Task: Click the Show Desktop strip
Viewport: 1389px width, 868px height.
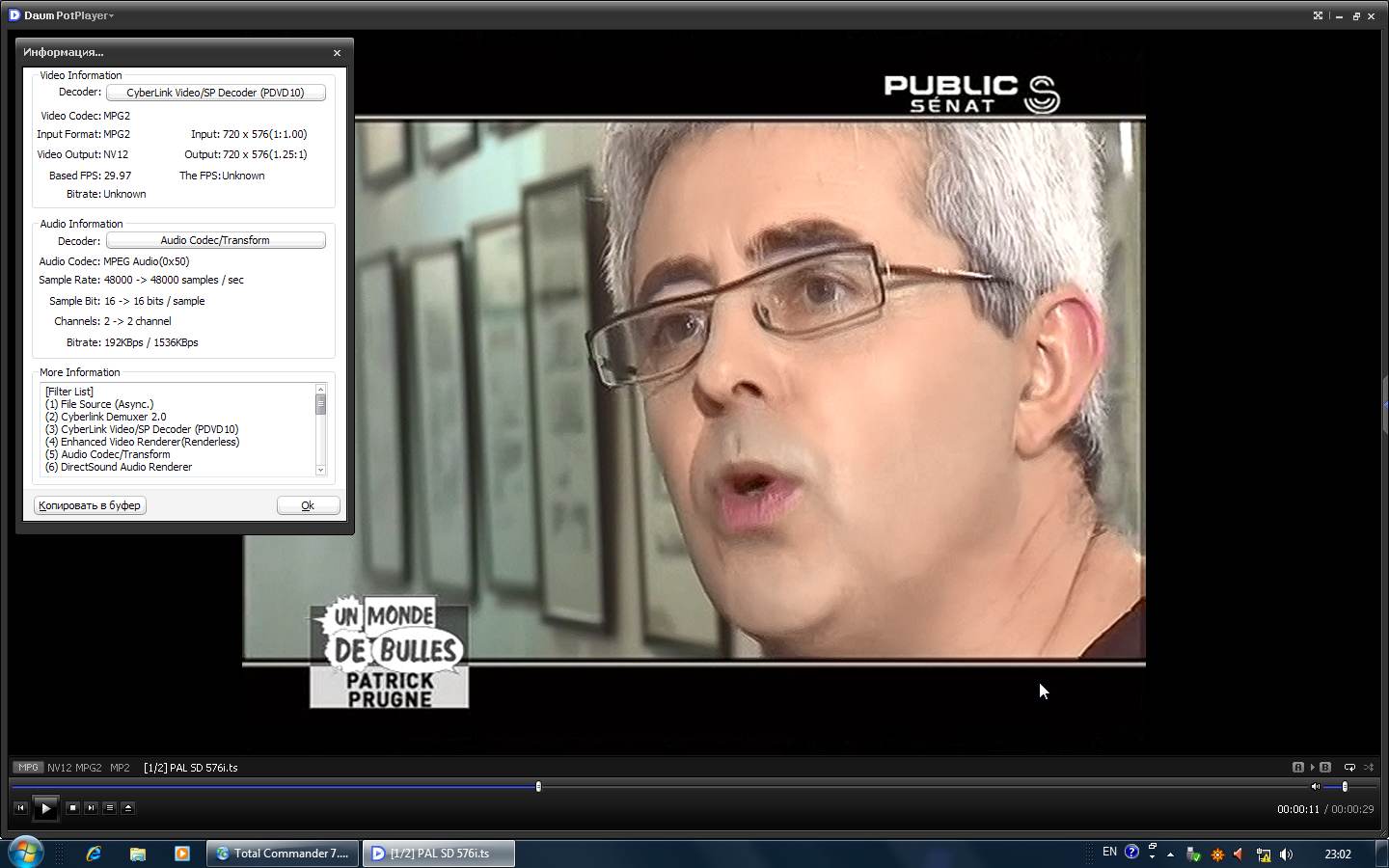Action: click(x=1382, y=854)
